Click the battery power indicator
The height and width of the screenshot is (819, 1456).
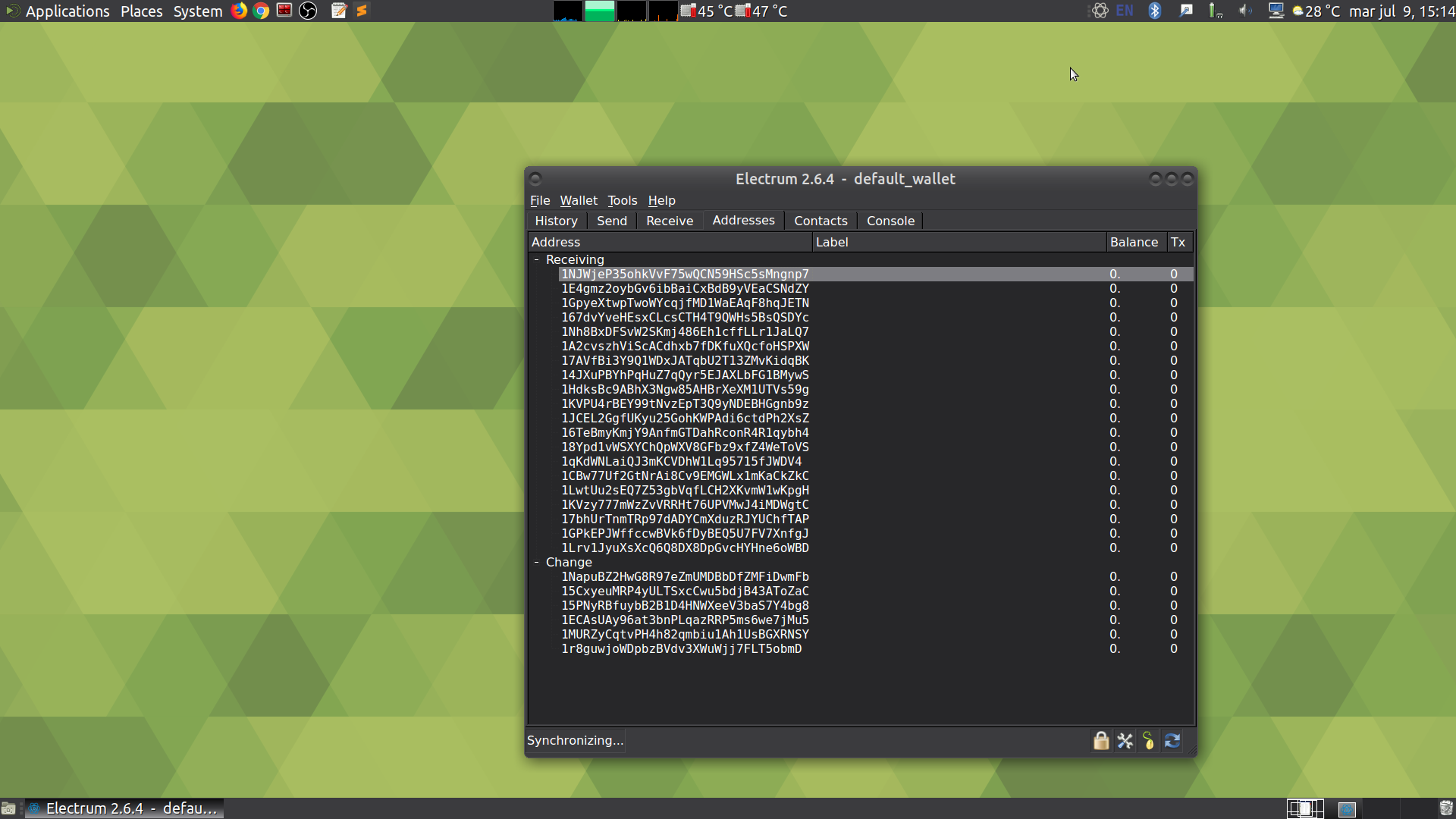pyautogui.click(x=1216, y=11)
